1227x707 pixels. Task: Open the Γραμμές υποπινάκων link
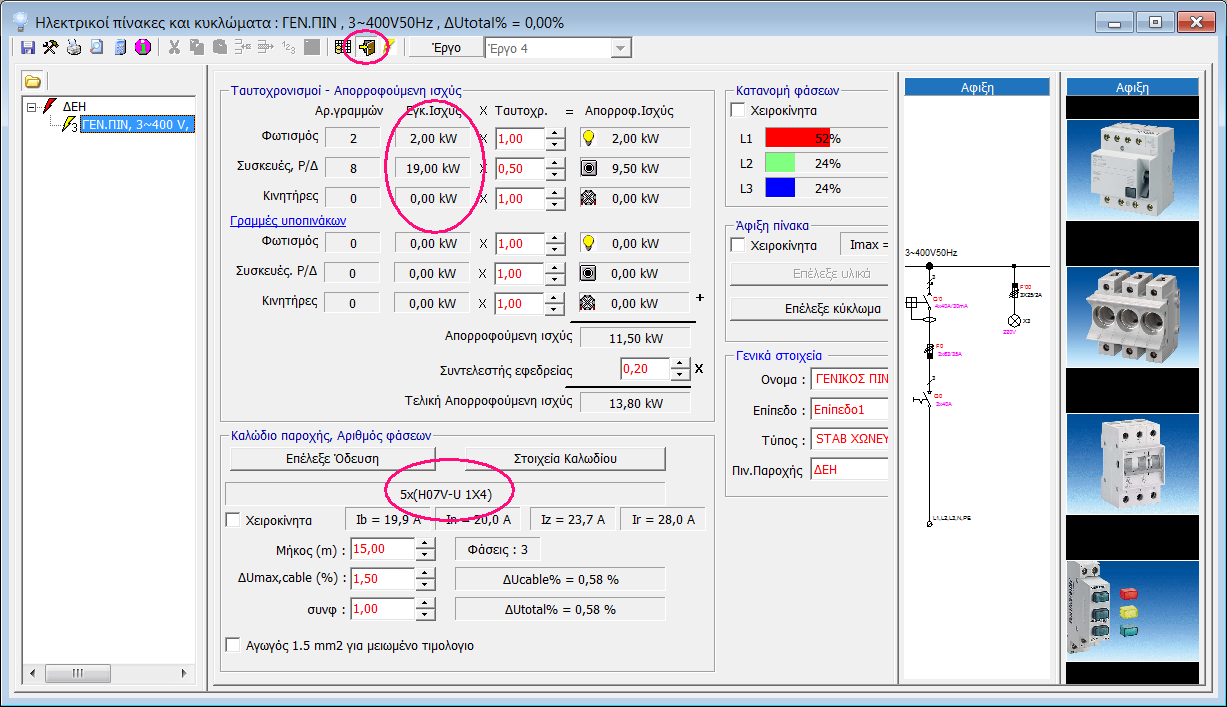(288, 220)
